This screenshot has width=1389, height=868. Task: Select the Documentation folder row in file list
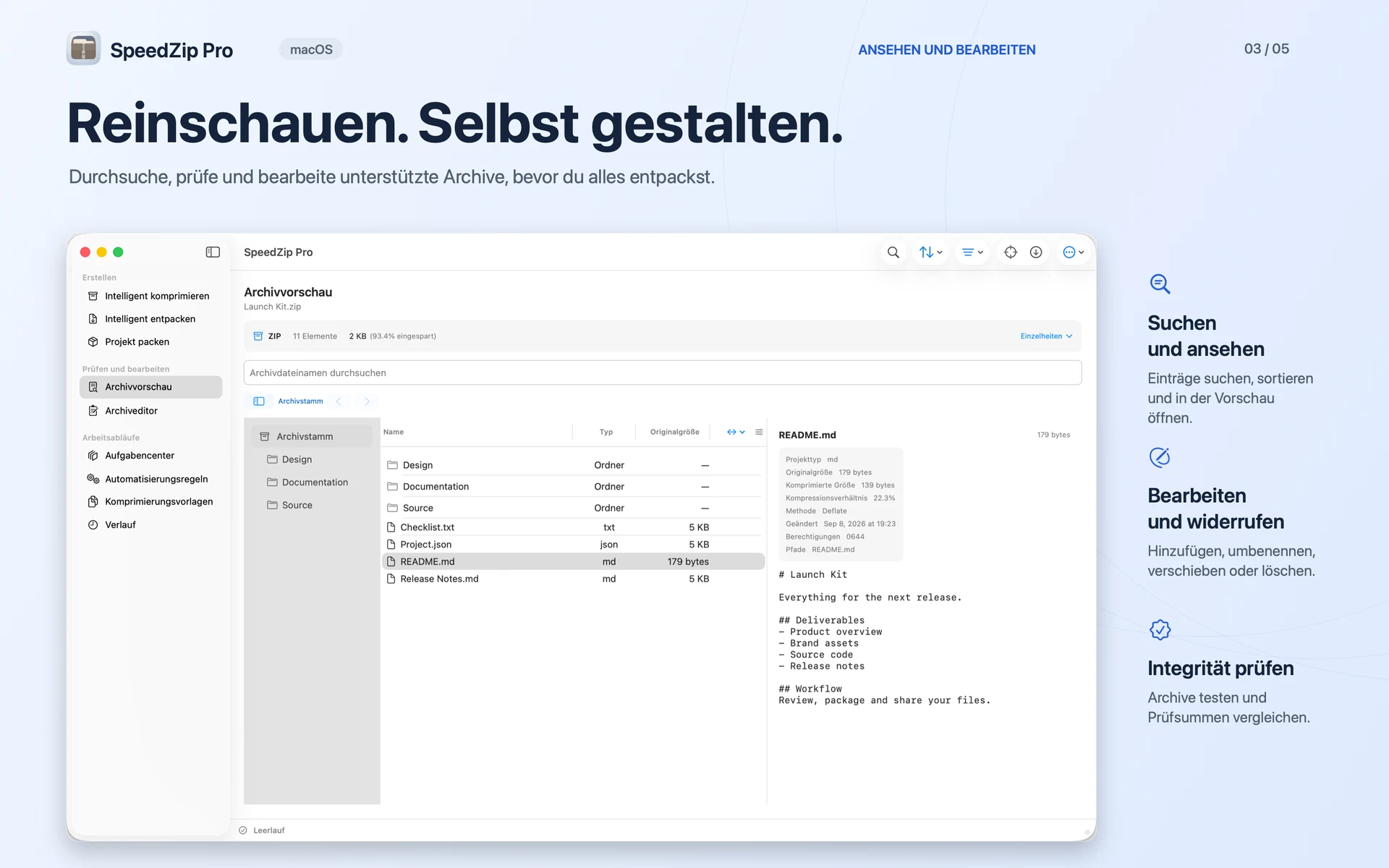coord(573,487)
